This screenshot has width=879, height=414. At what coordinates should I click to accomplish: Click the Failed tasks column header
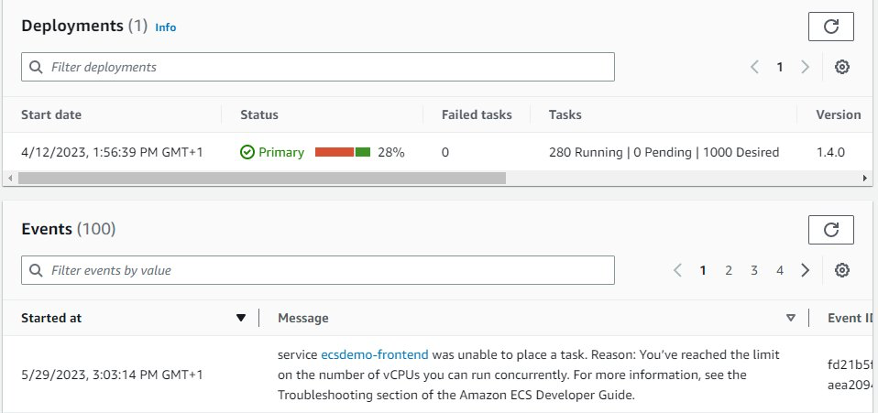pos(476,115)
